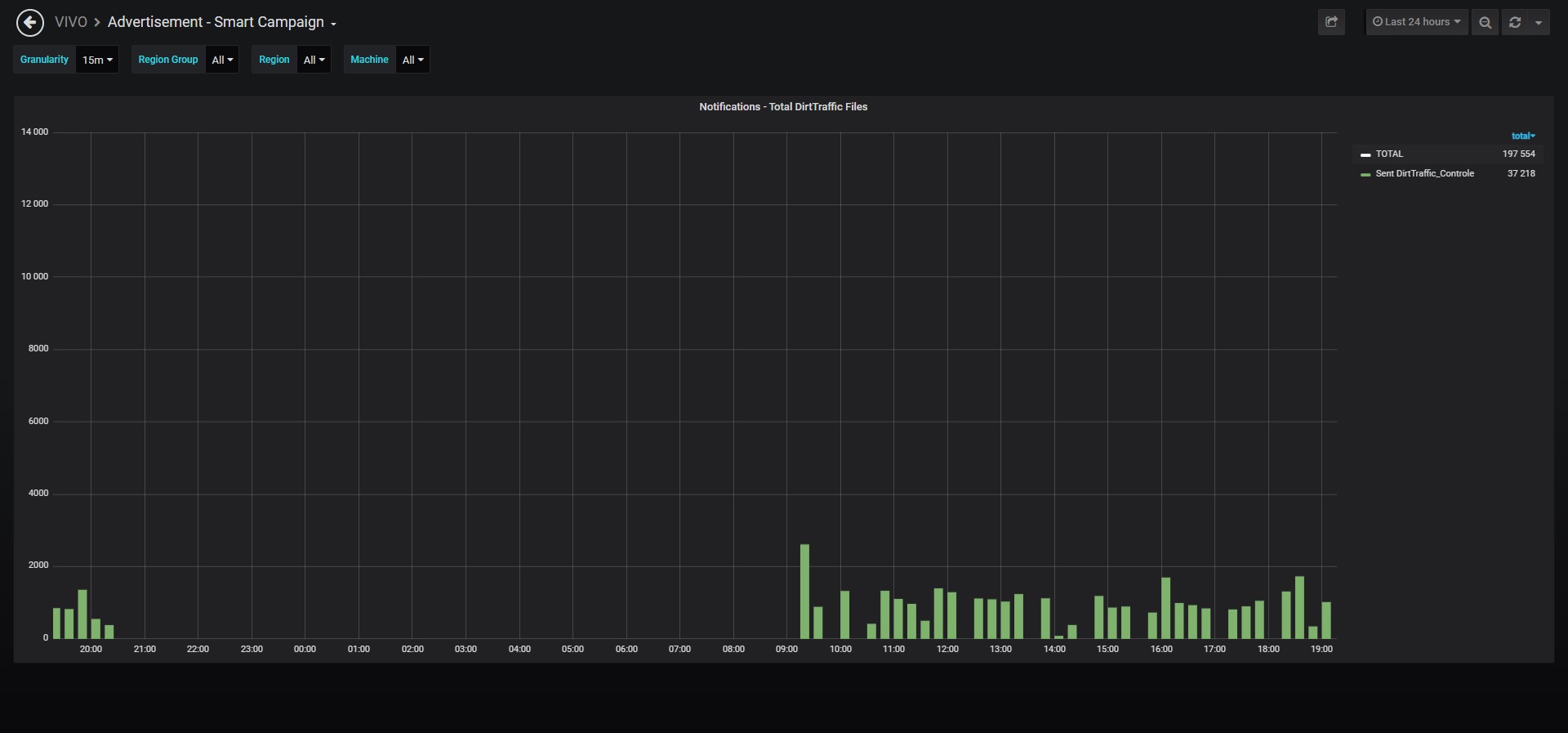Open the Granularity 15m dropdown
This screenshot has width=1568, height=733.
[x=97, y=60]
